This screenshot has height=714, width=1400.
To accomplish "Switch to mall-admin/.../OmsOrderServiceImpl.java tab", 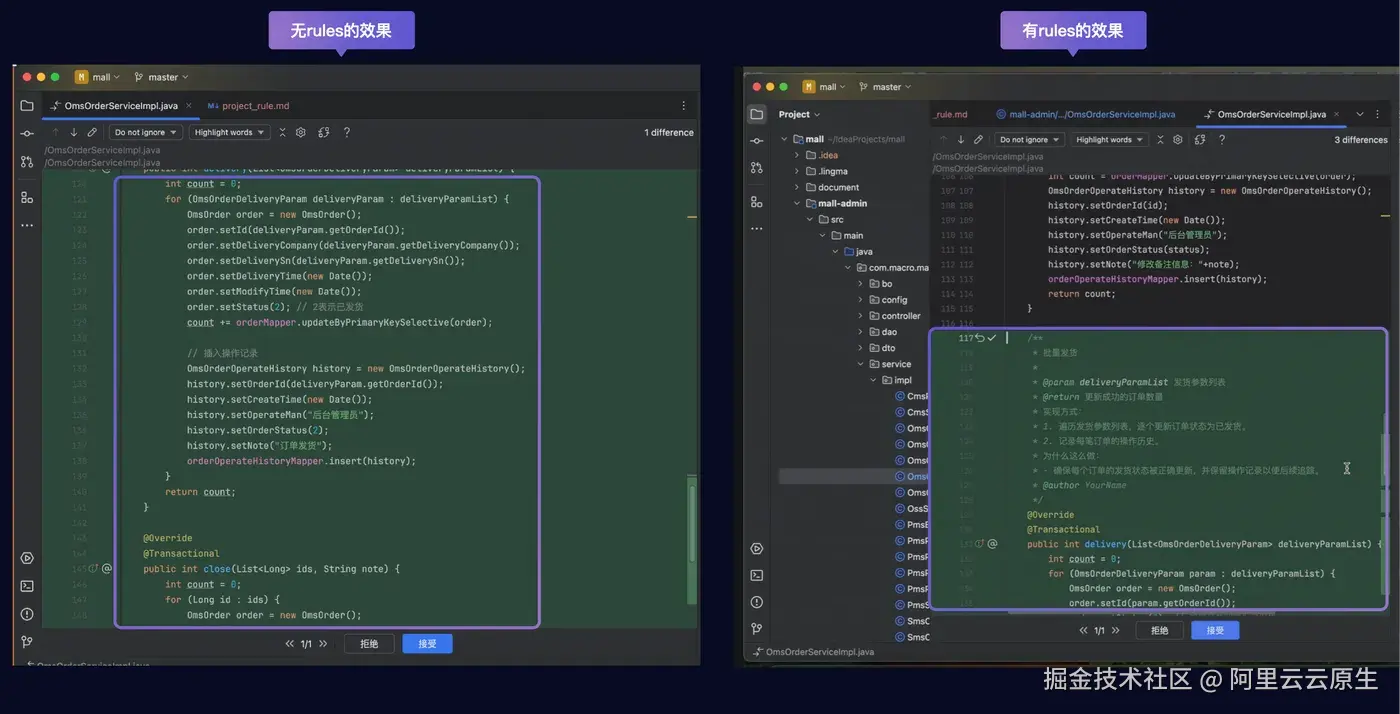I will pyautogui.click(x=1086, y=114).
